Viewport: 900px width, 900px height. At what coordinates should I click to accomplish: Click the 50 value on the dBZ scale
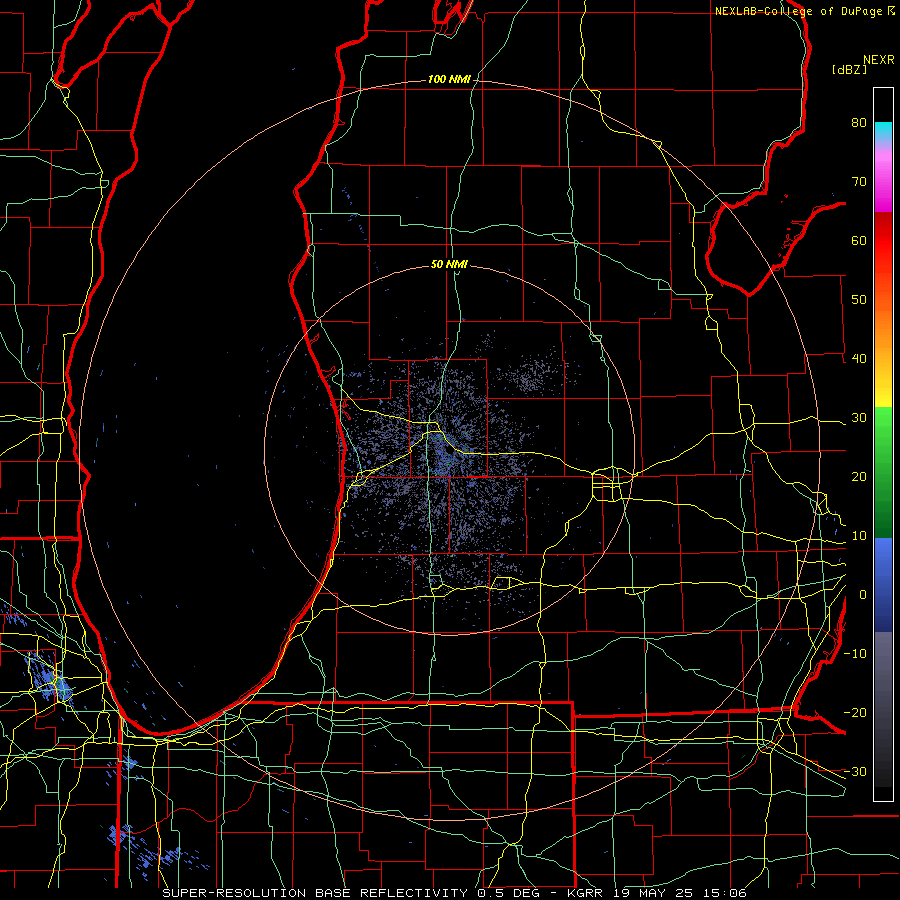click(859, 300)
